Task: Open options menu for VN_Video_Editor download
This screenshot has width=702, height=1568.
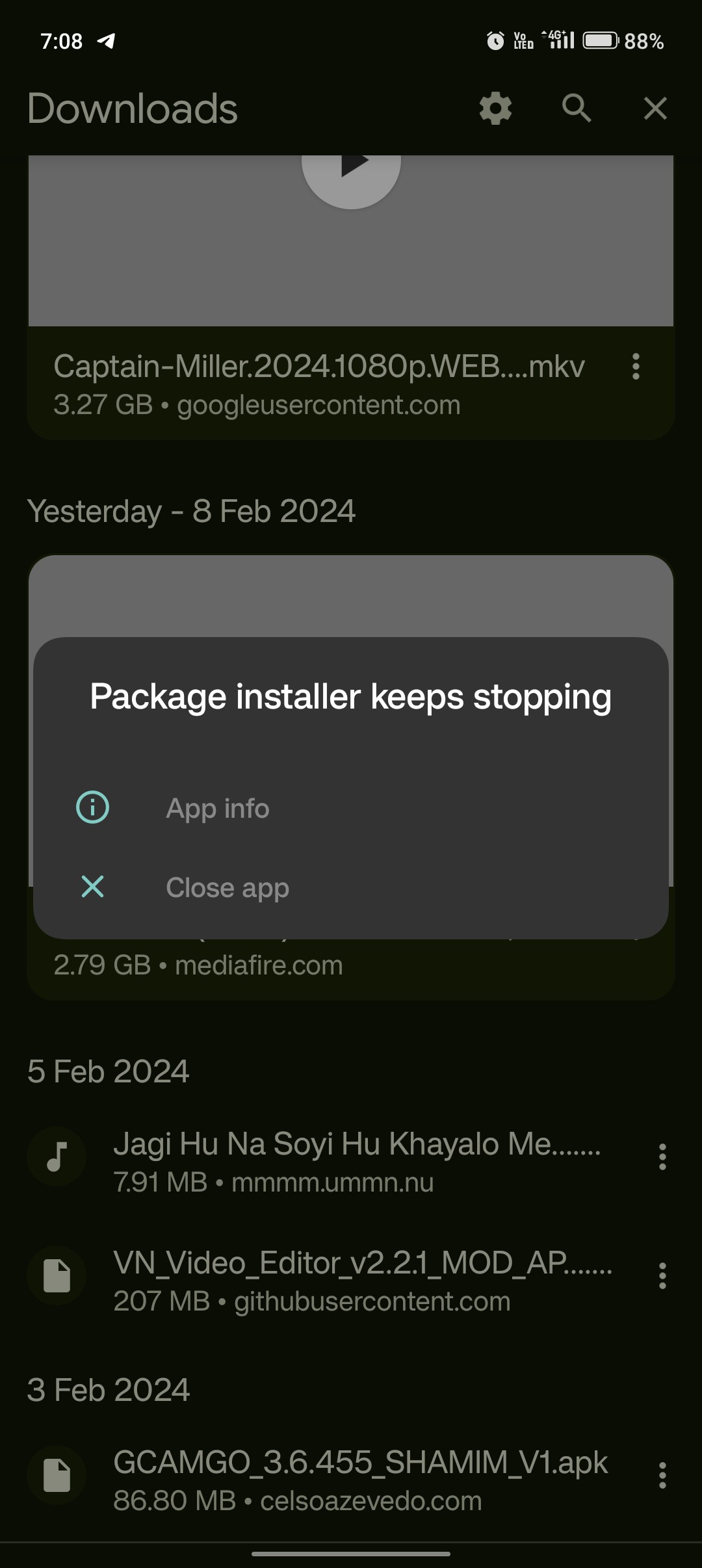Action: (662, 1275)
